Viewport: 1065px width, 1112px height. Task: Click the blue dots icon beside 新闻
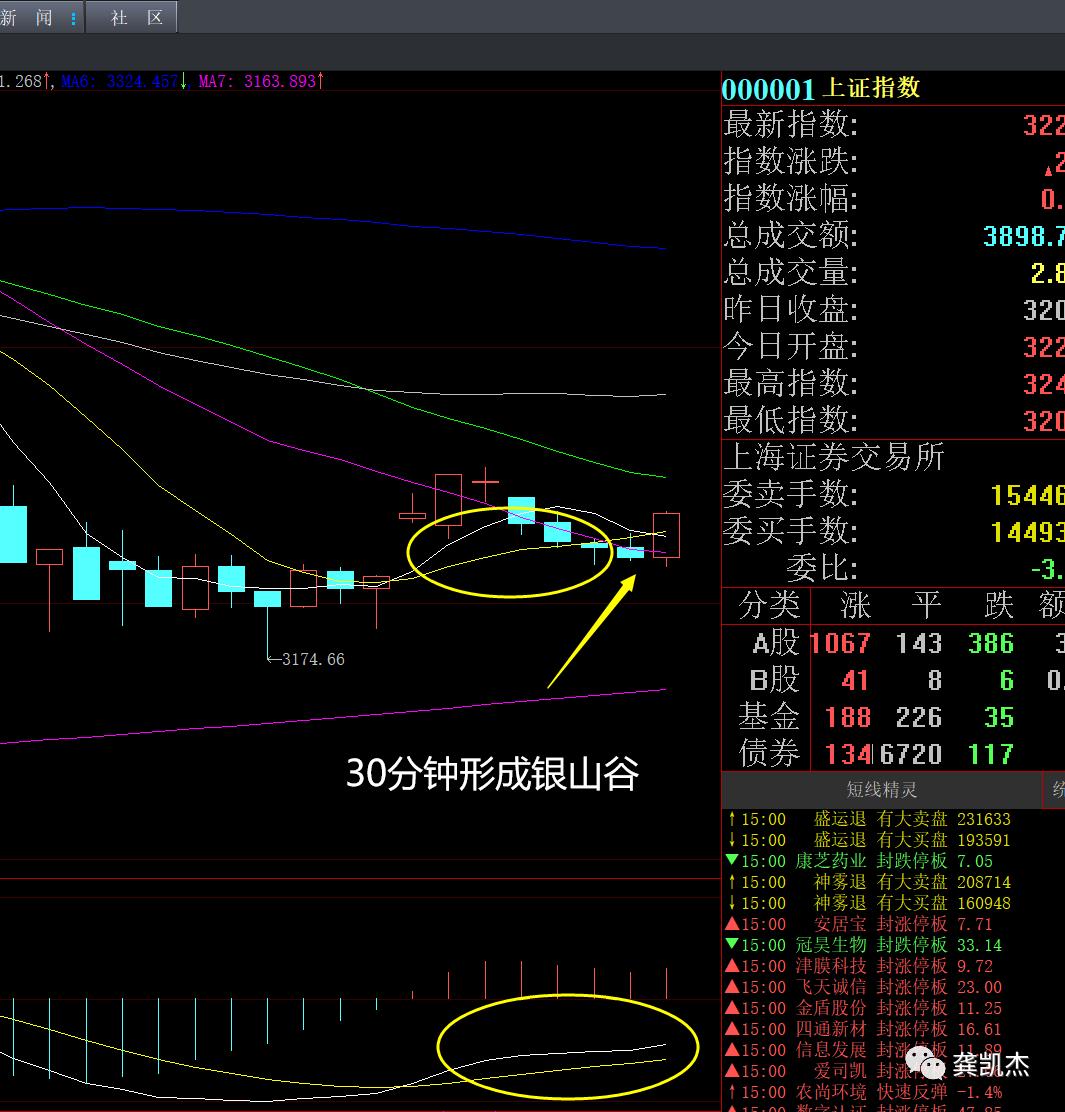point(74,18)
